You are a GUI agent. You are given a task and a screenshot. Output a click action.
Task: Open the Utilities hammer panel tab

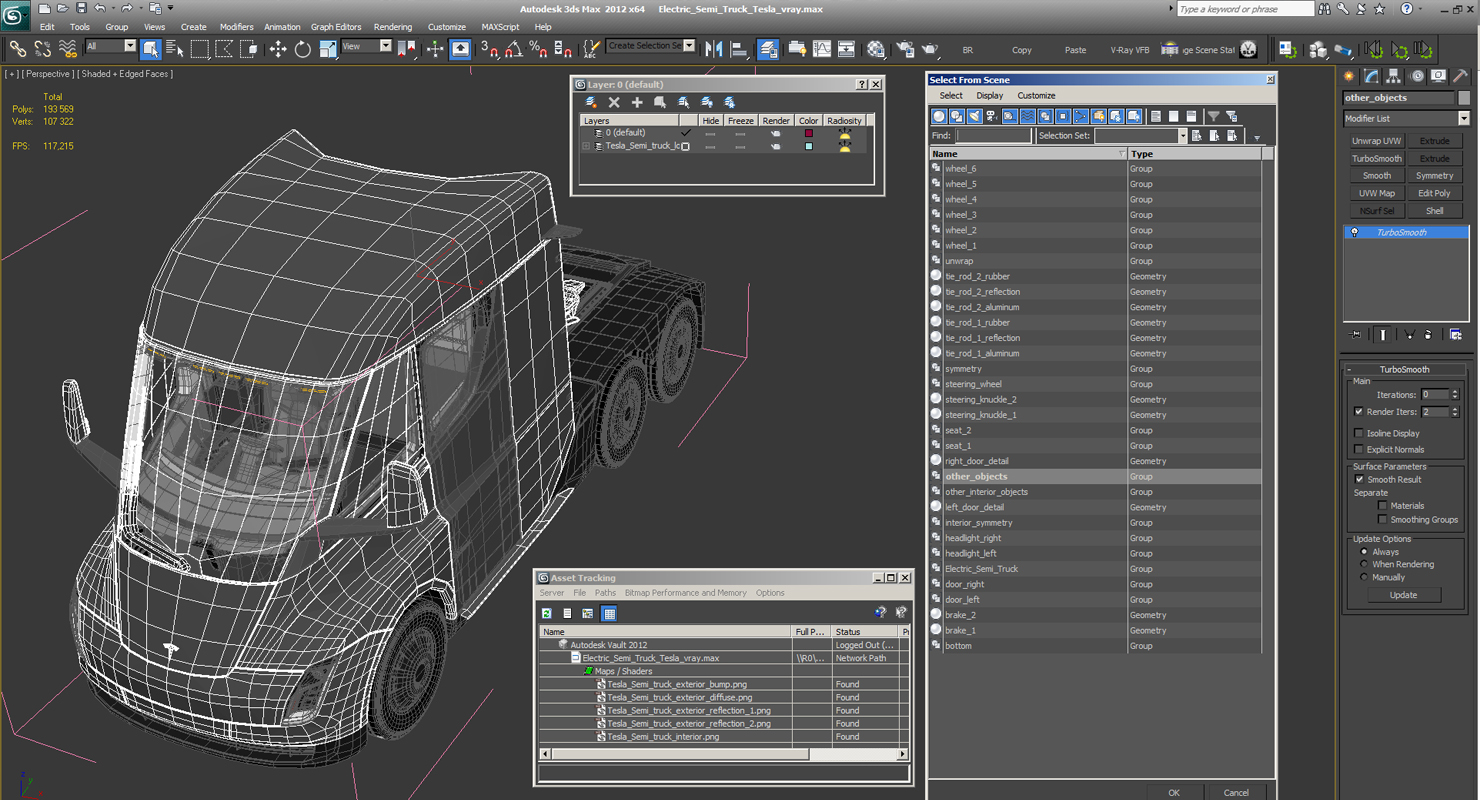pyautogui.click(x=1461, y=76)
